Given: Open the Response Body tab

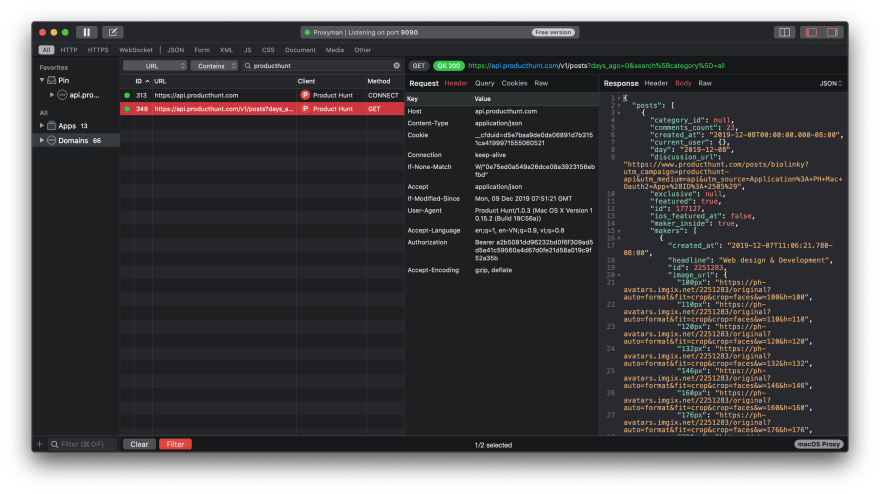Looking at the screenshot, I should [683, 83].
